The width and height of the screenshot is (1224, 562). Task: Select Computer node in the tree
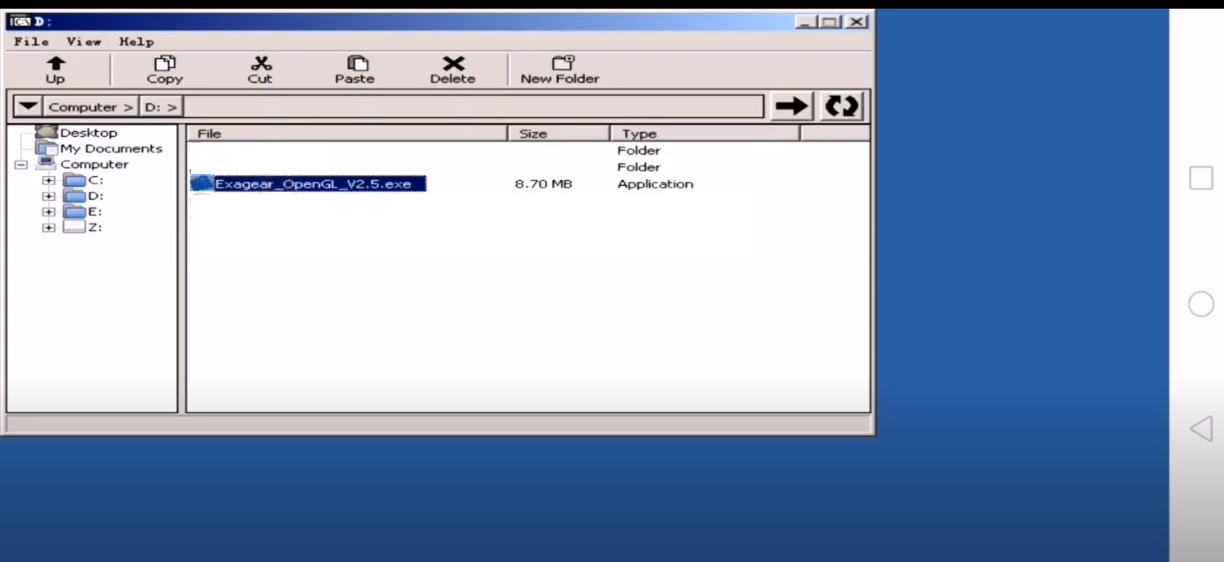pyautogui.click(x=94, y=164)
